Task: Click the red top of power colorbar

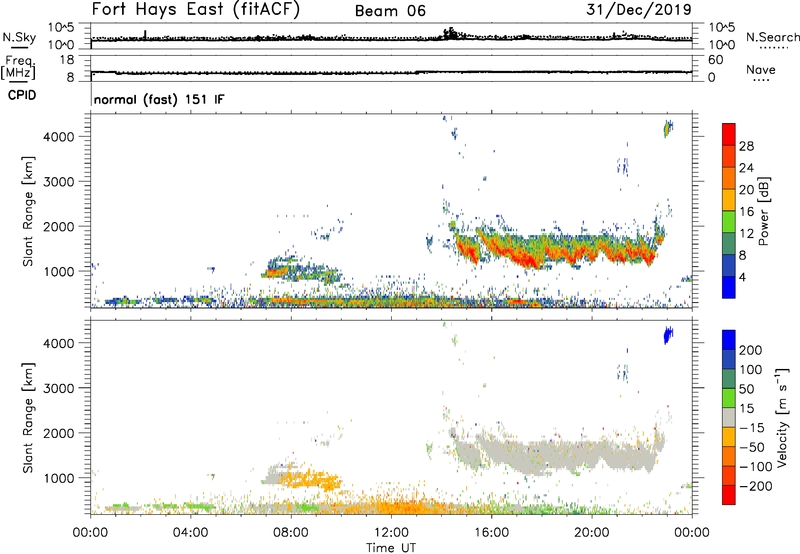Action: click(x=729, y=132)
